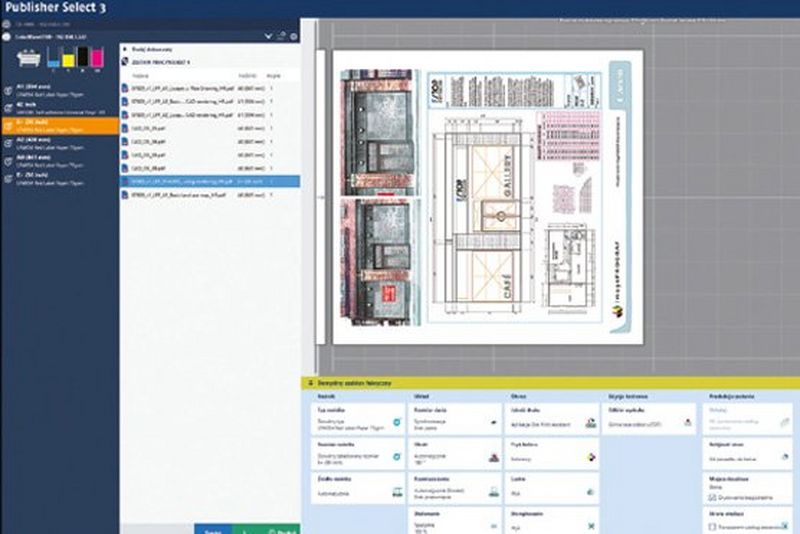Click the Dodaj dokumenty add documents link

click(152, 49)
